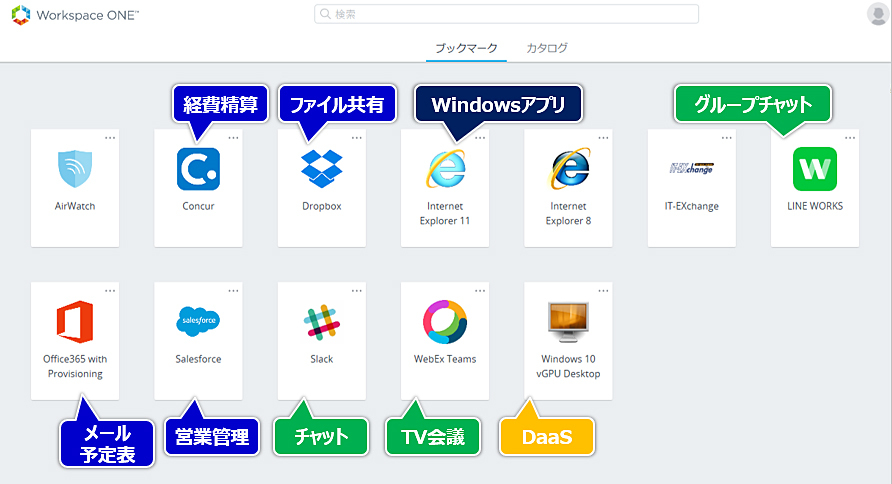The width and height of the screenshot is (892, 484).
Task: Click the Concur label text
Action: [198, 206]
